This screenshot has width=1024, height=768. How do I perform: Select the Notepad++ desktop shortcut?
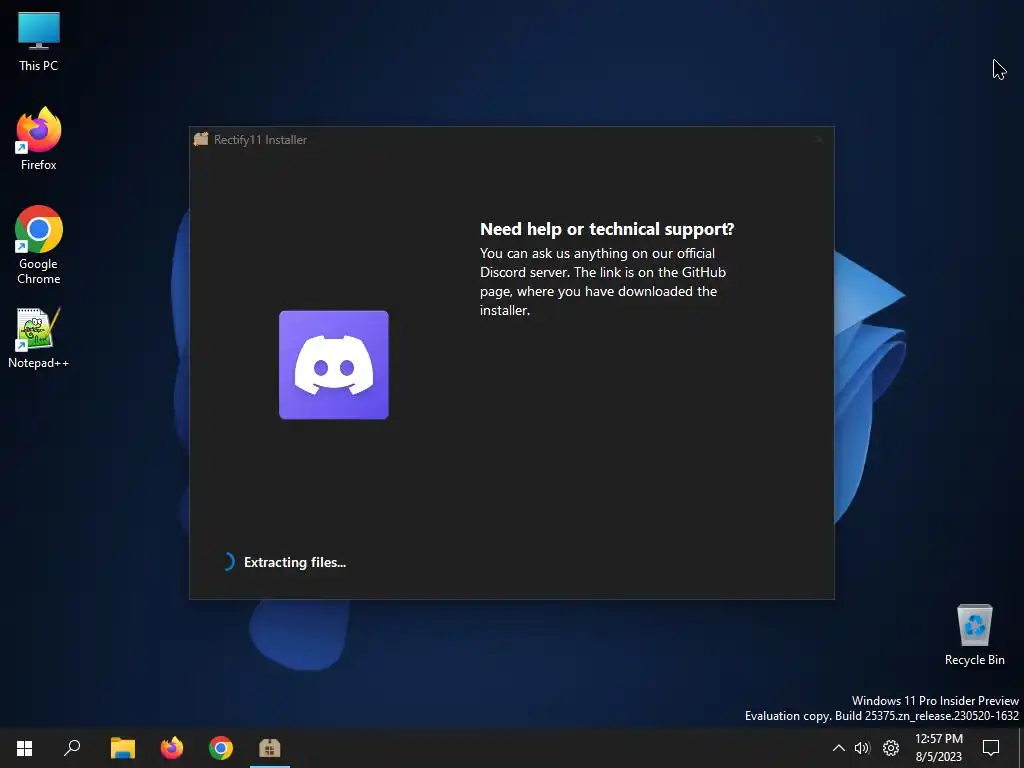pos(39,338)
